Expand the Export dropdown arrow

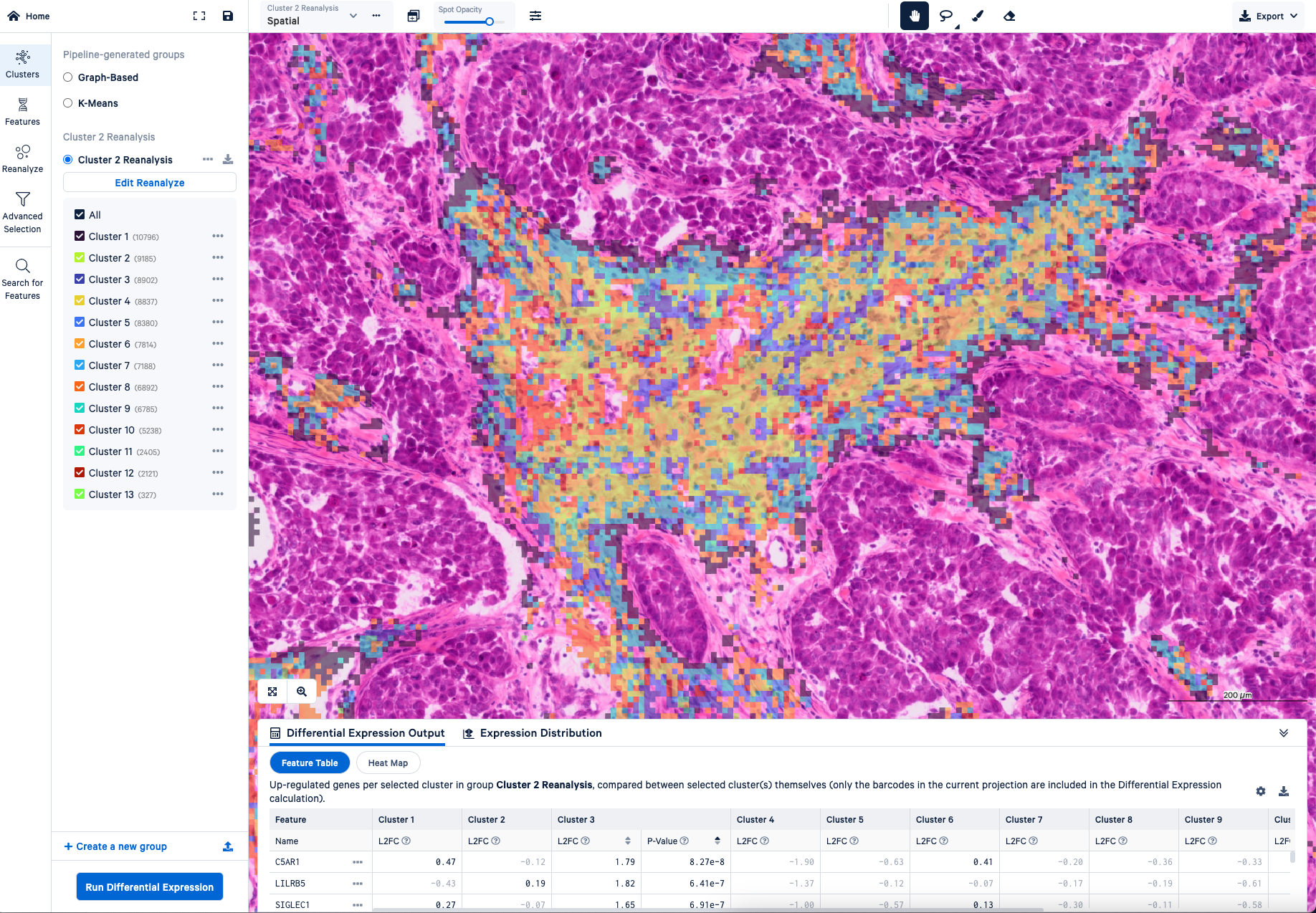pyautogui.click(x=1294, y=15)
